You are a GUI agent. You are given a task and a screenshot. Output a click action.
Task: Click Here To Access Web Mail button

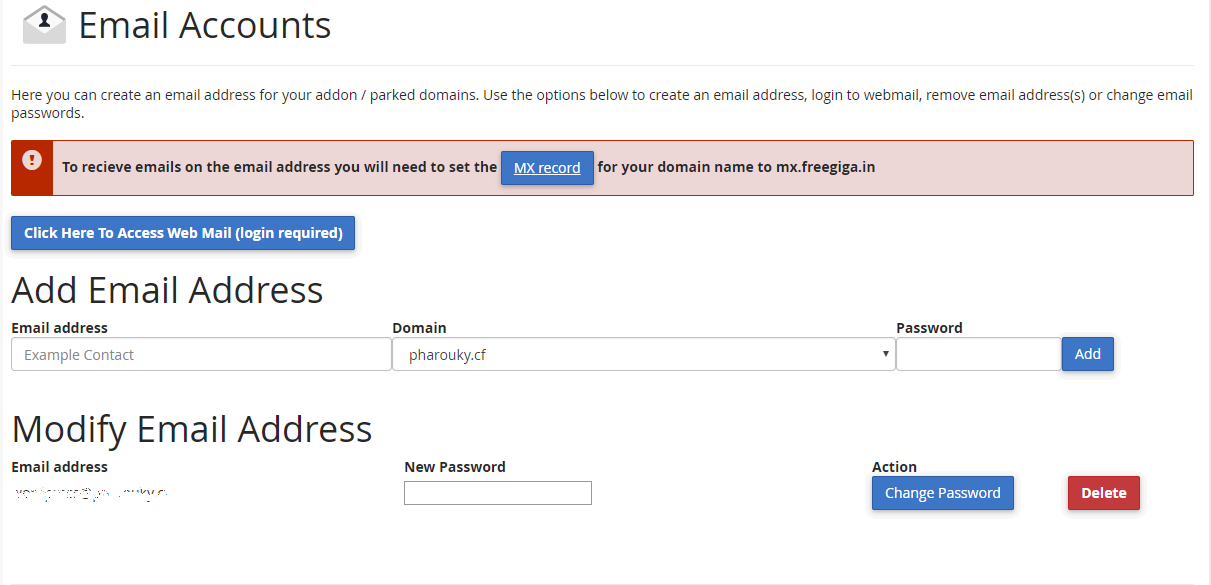pos(183,233)
